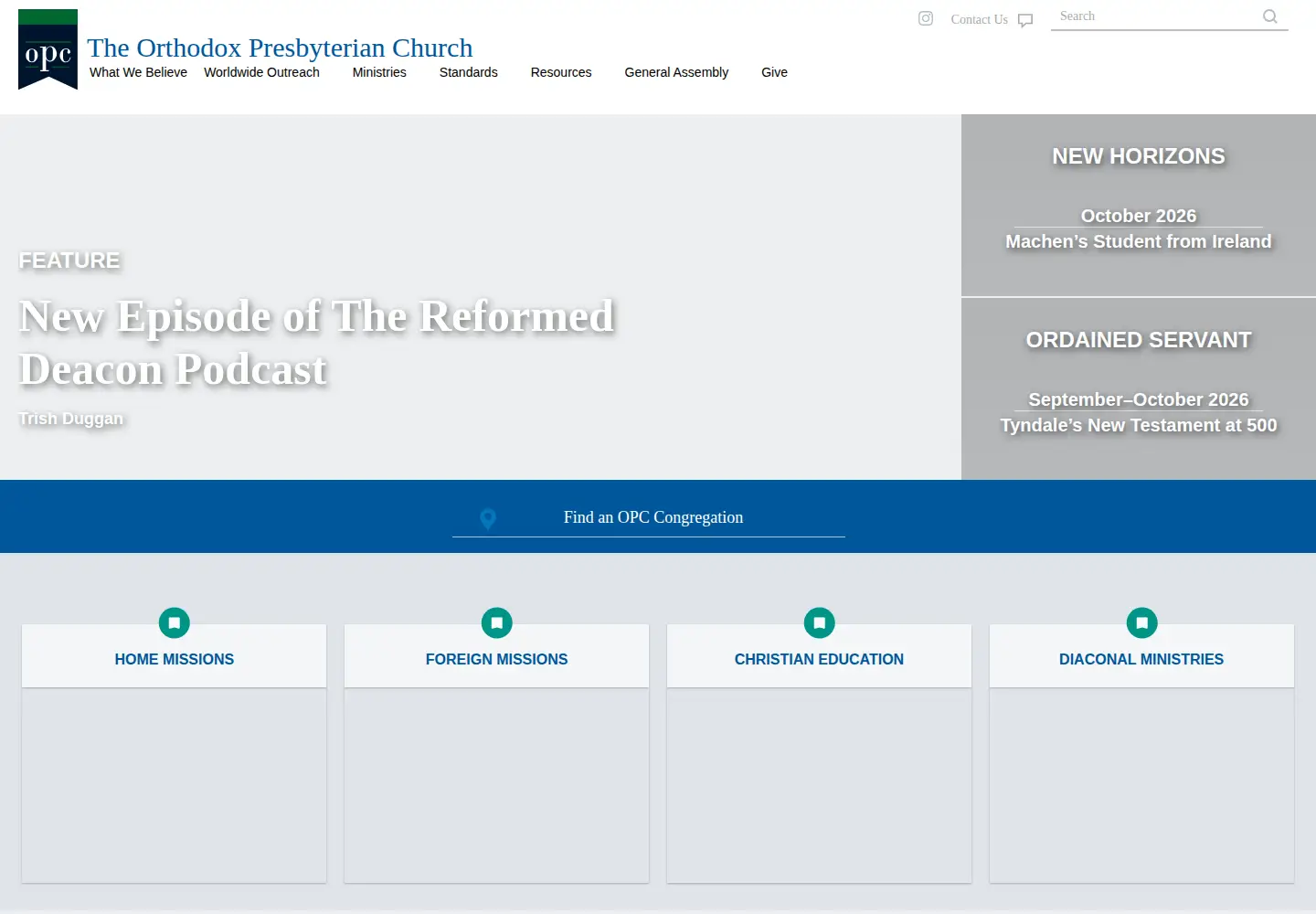Open Tyndale's New Testament at 500 article
This screenshot has height=914, width=1316.
[x=1139, y=425]
